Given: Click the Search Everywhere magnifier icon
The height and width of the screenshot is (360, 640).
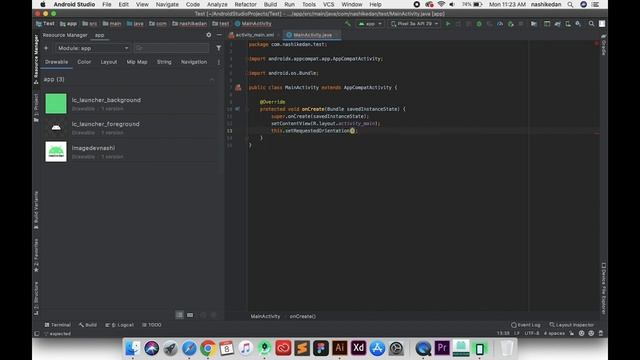Looking at the screenshot, I should 591,24.
